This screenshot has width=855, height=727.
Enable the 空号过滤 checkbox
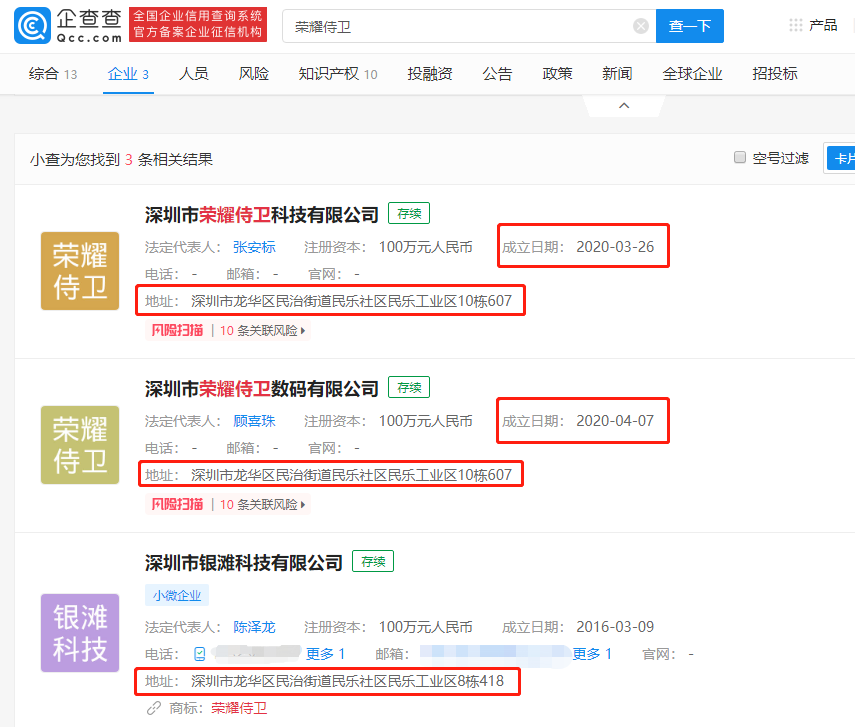click(x=739, y=157)
